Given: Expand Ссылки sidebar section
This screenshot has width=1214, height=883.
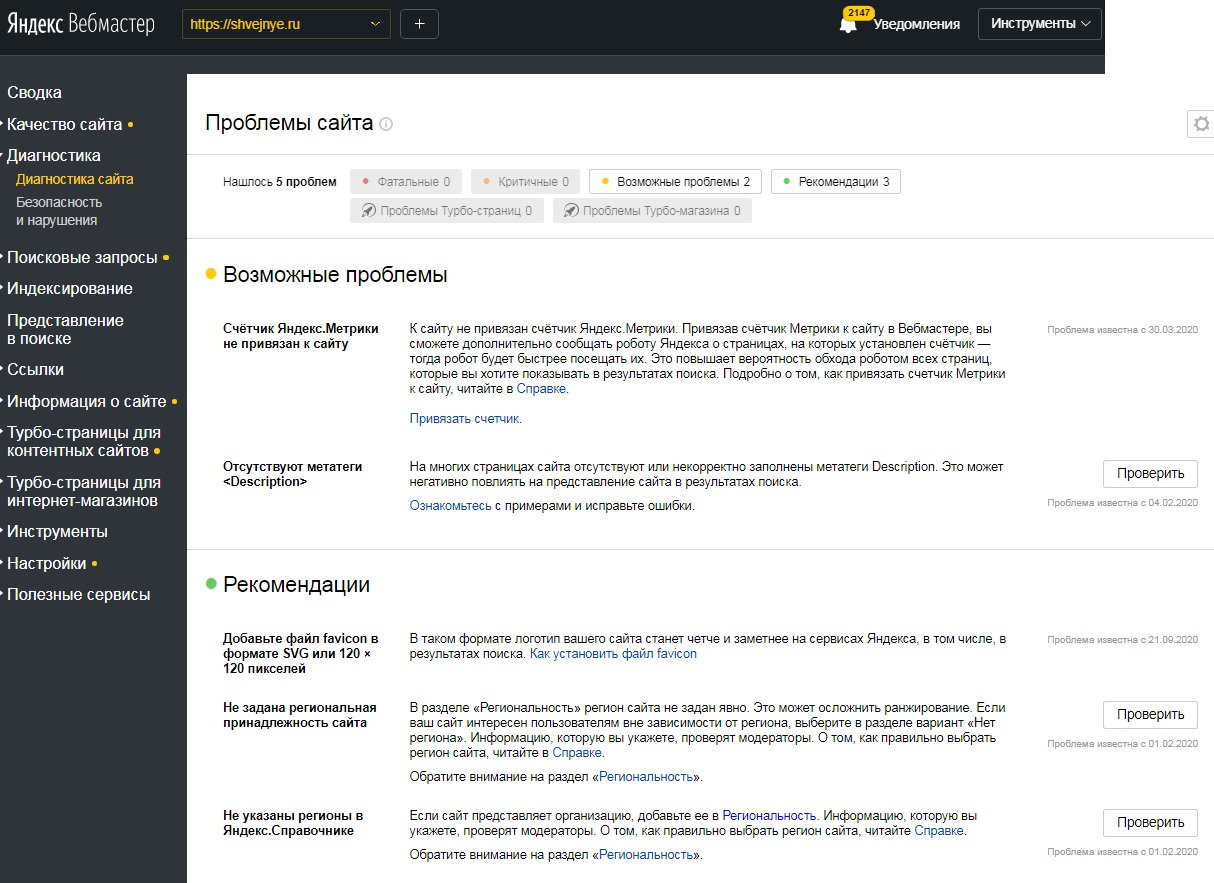Looking at the screenshot, I should pos(35,369).
